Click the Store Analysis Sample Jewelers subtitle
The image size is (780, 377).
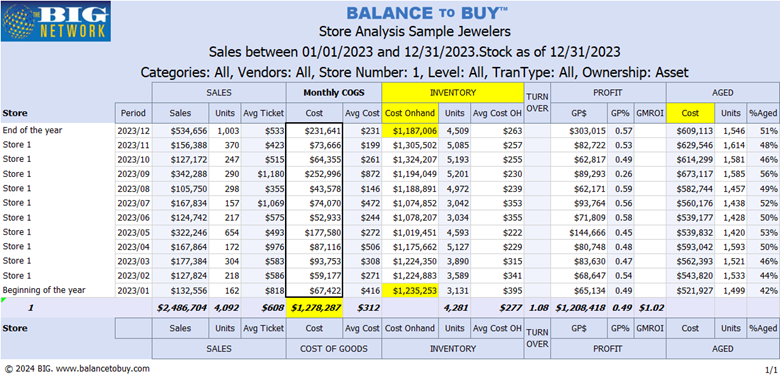point(414,31)
